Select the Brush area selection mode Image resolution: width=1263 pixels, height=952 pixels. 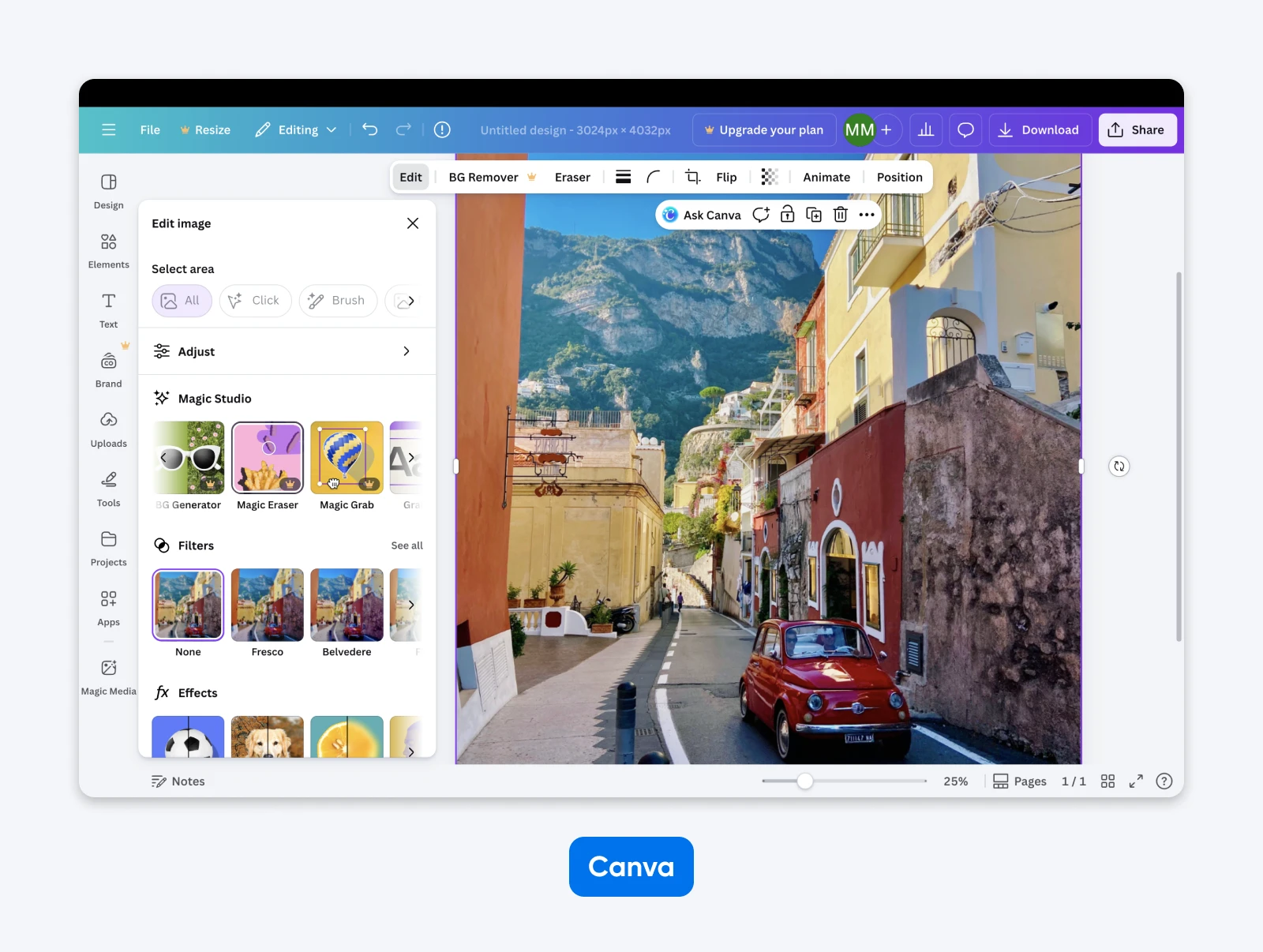[x=338, y=301]
